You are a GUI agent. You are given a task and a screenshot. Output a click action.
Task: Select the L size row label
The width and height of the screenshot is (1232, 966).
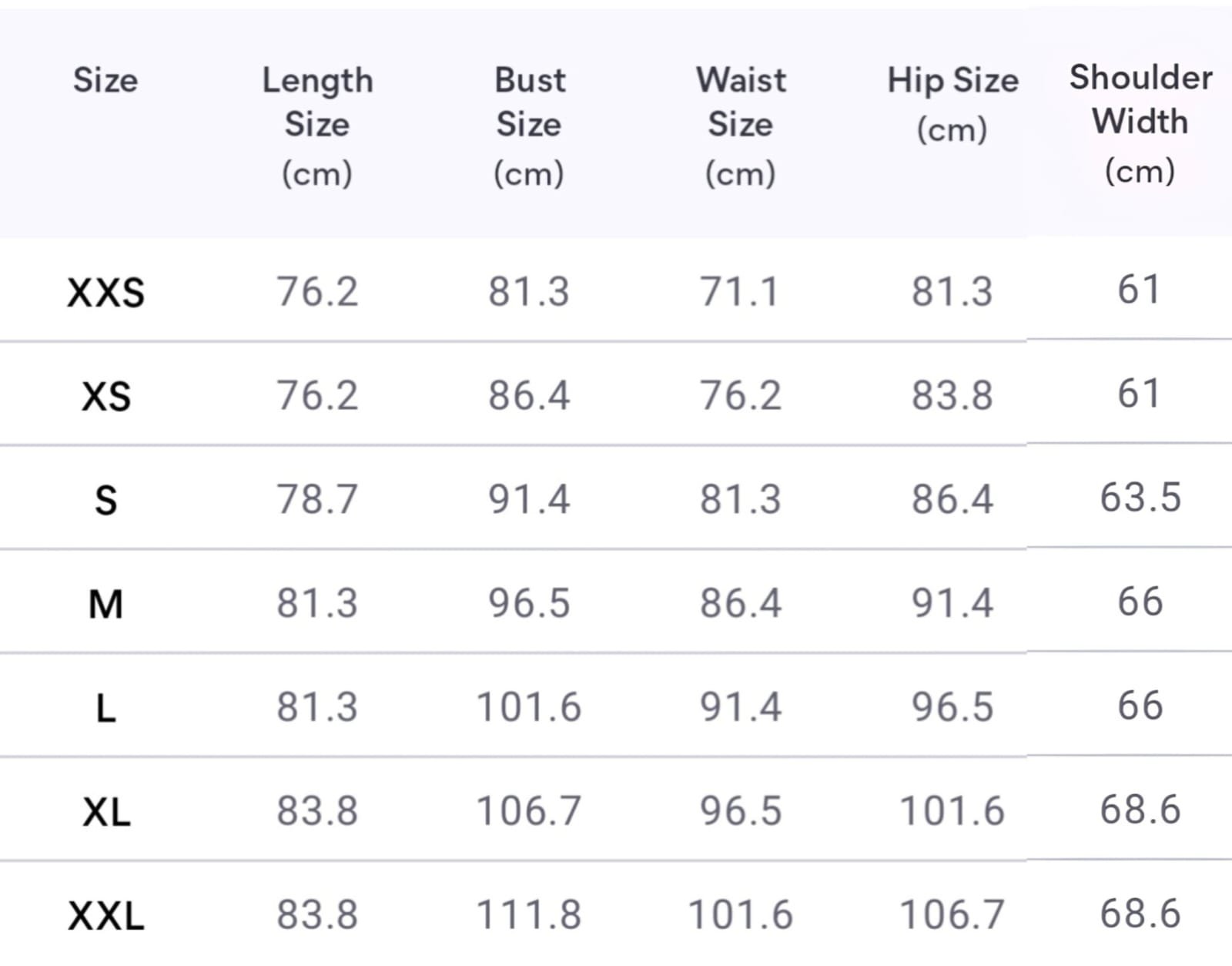click(105, 708)
